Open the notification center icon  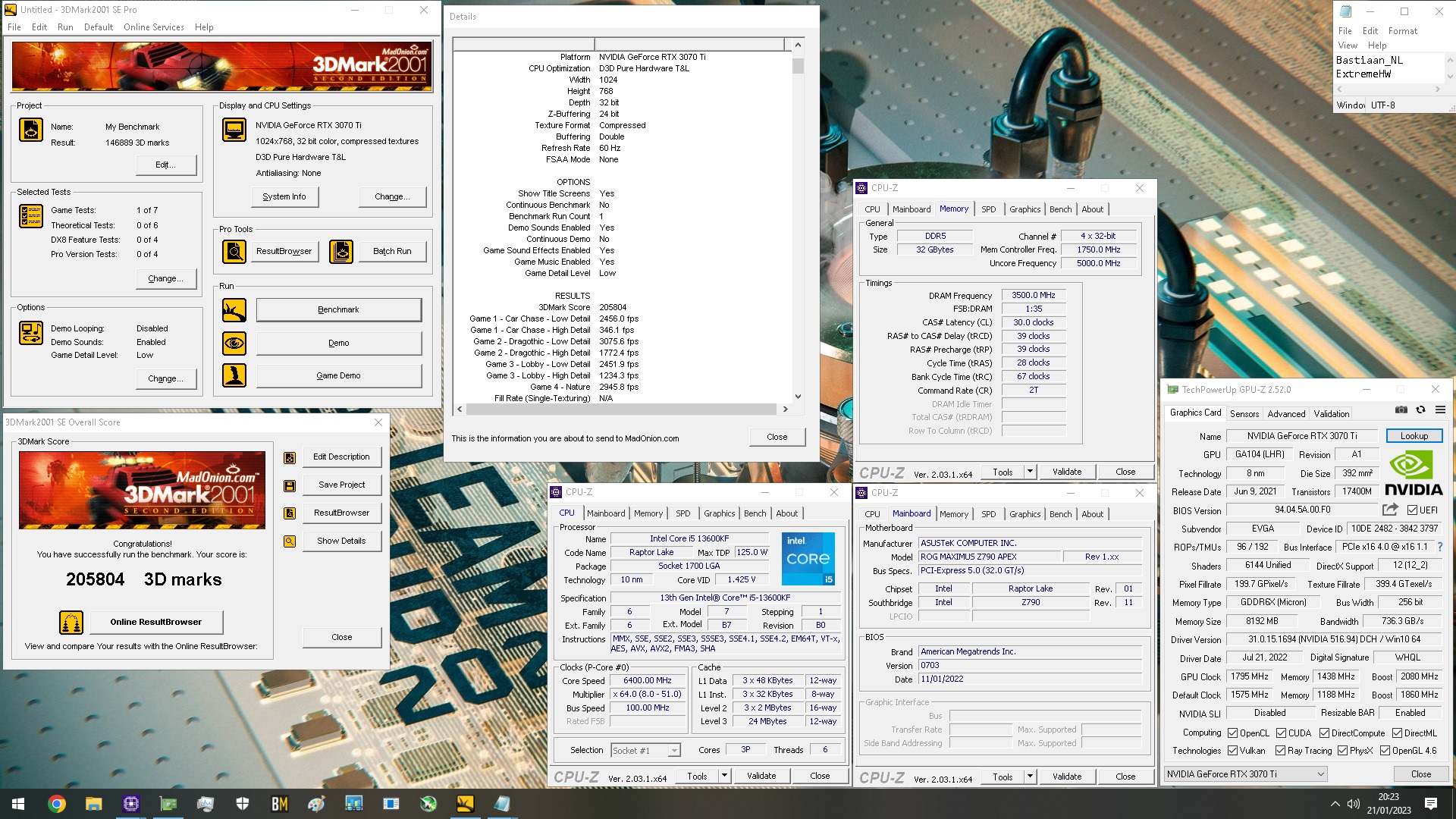tap(1431, 804)
